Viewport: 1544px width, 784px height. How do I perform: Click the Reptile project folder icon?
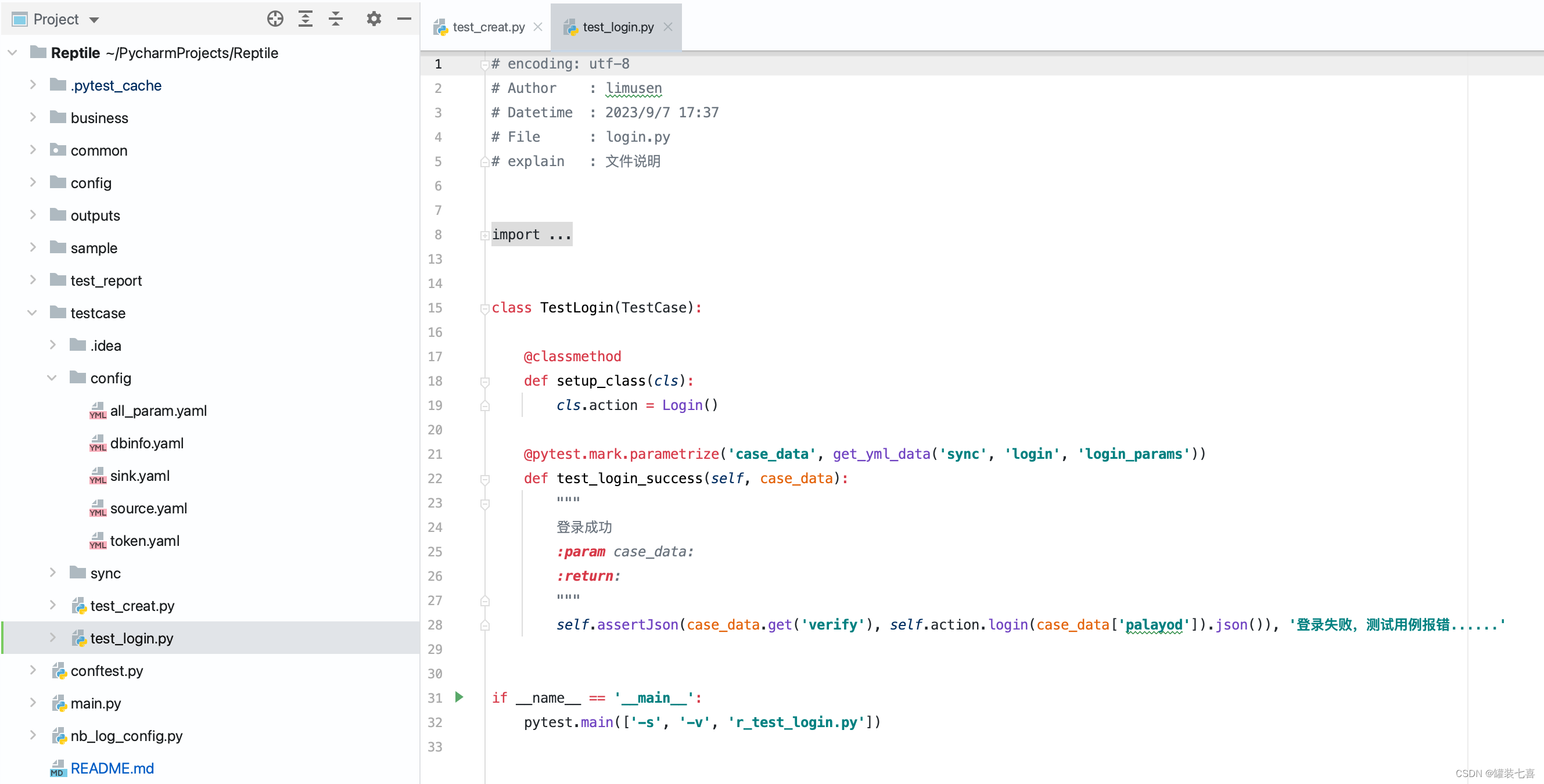tap(38, 52)
